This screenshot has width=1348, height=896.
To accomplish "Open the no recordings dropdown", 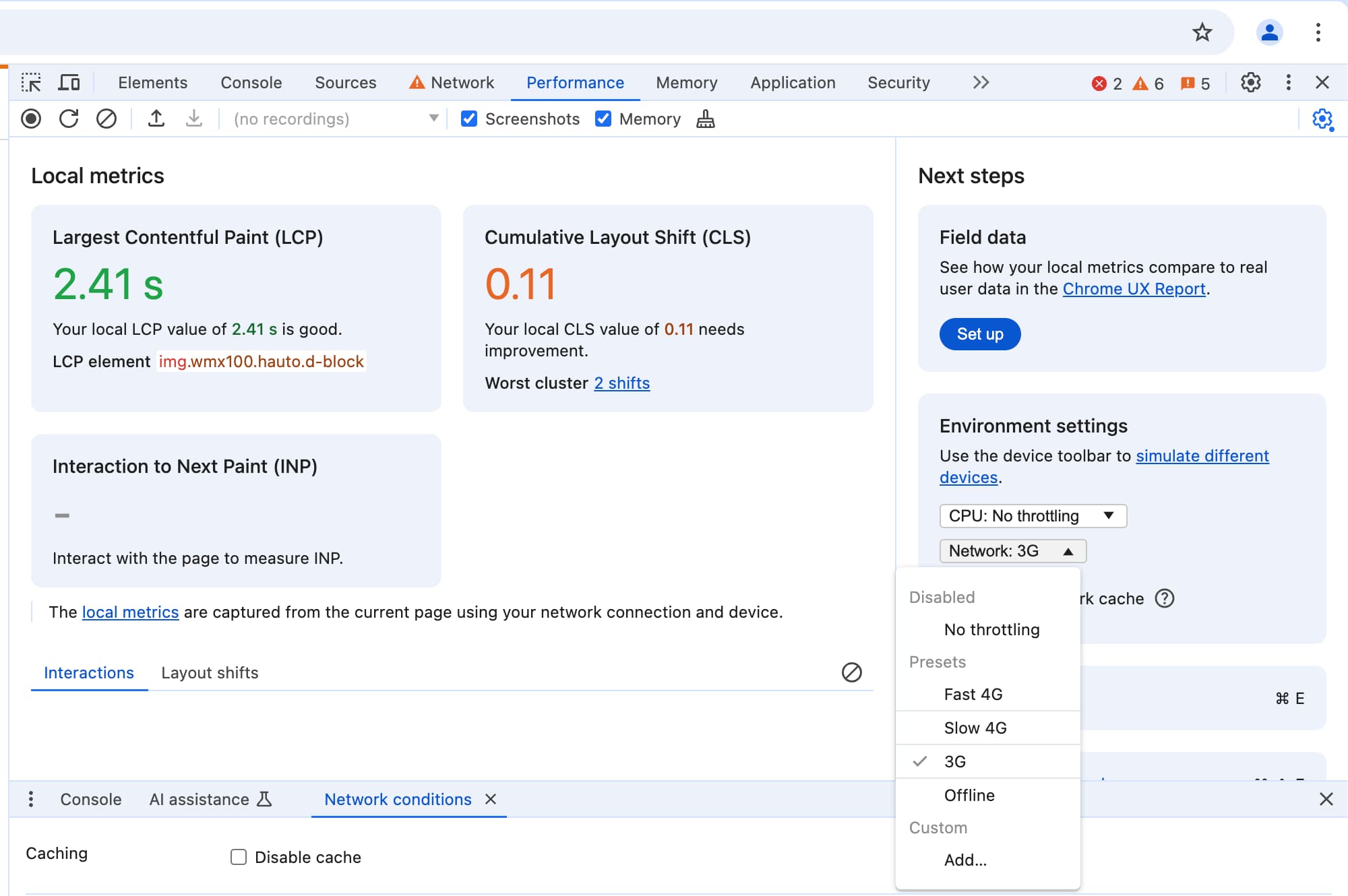I will tap(335, 119).
